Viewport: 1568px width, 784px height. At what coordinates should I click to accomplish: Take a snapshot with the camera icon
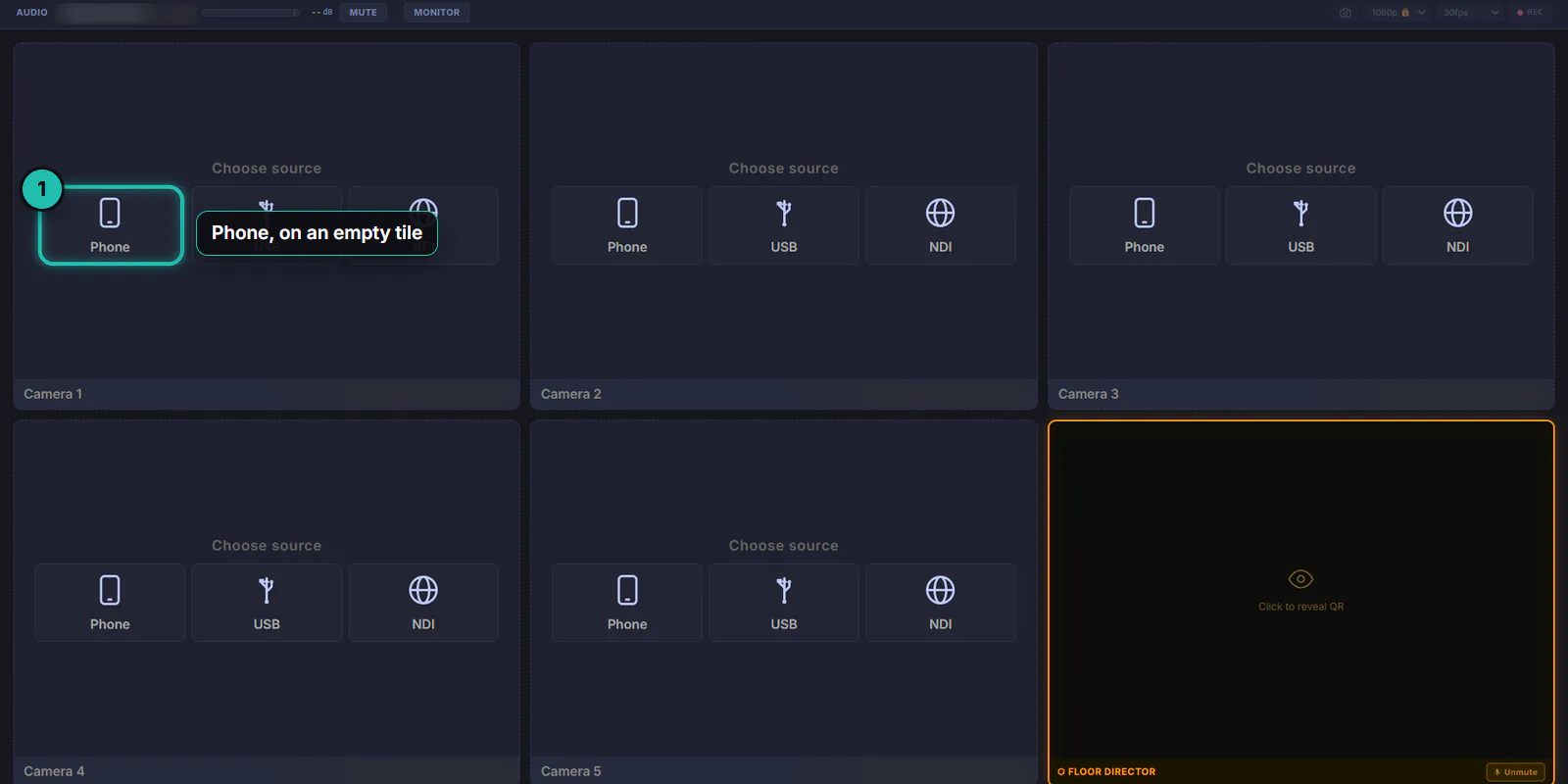[1346, 13]
